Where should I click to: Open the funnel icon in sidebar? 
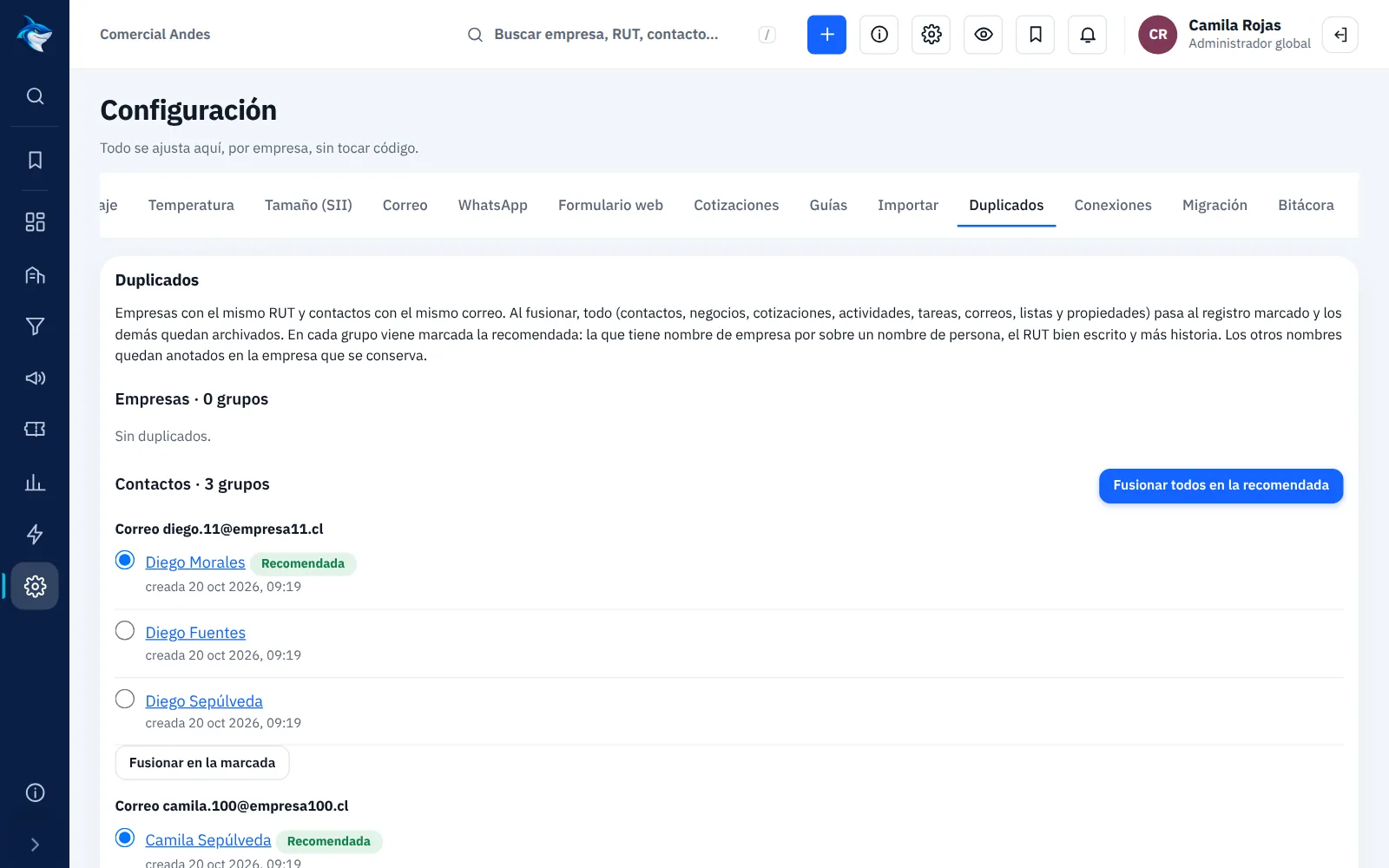pos(35,326)
